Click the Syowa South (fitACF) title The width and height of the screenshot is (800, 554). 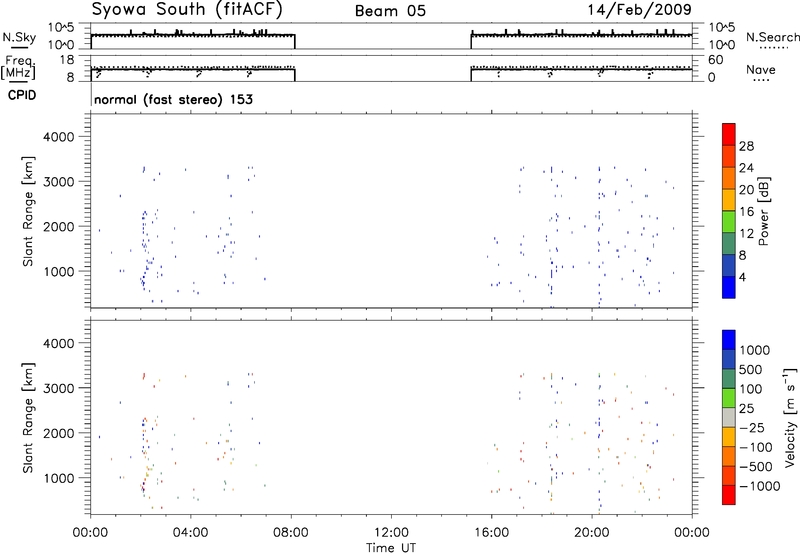coord(187,10)
